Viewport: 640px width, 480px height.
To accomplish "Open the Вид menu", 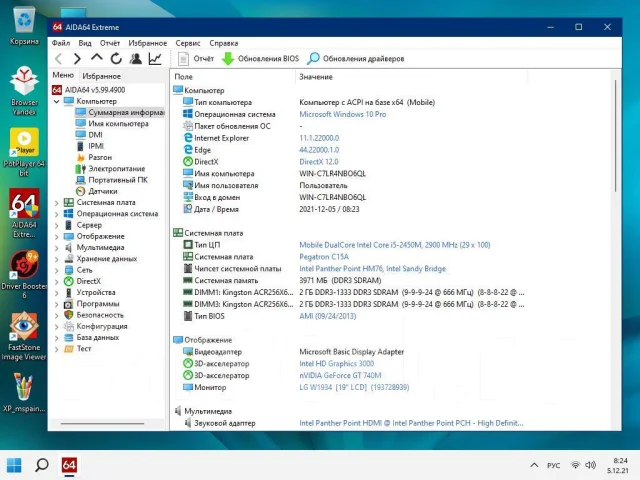I will coord(85,43).
